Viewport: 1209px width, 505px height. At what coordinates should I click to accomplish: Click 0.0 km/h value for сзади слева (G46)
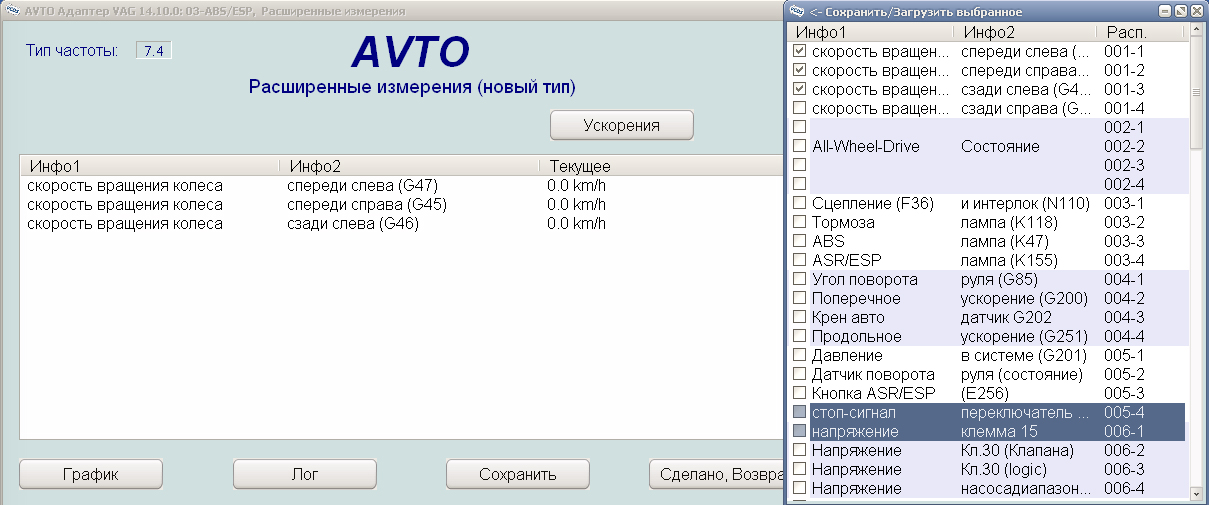coord(577,223)
